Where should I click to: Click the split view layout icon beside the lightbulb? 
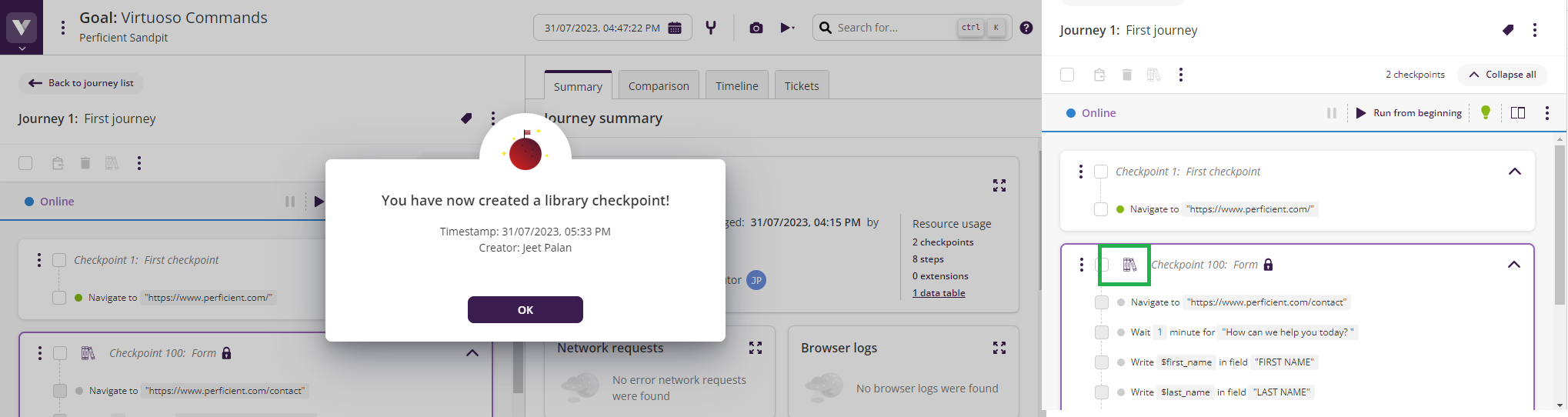[x=1518, y=113]
